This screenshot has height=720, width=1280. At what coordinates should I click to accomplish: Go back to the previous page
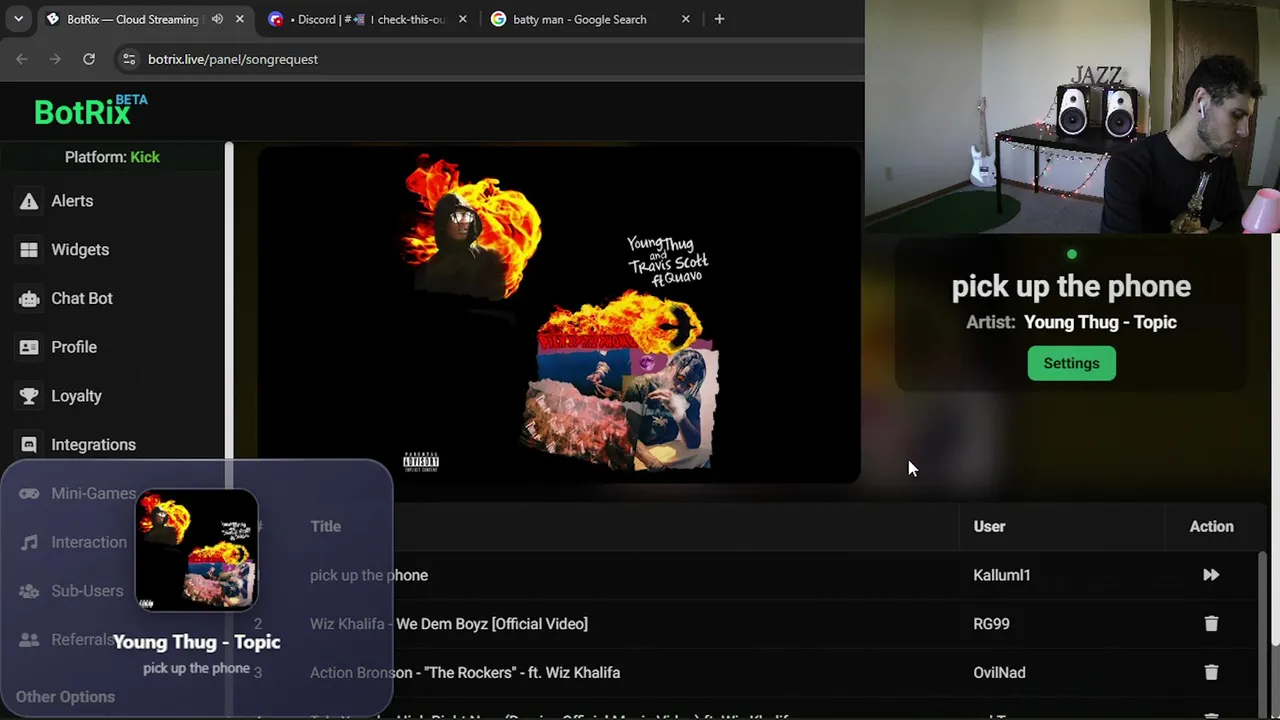tap(22, 59)
